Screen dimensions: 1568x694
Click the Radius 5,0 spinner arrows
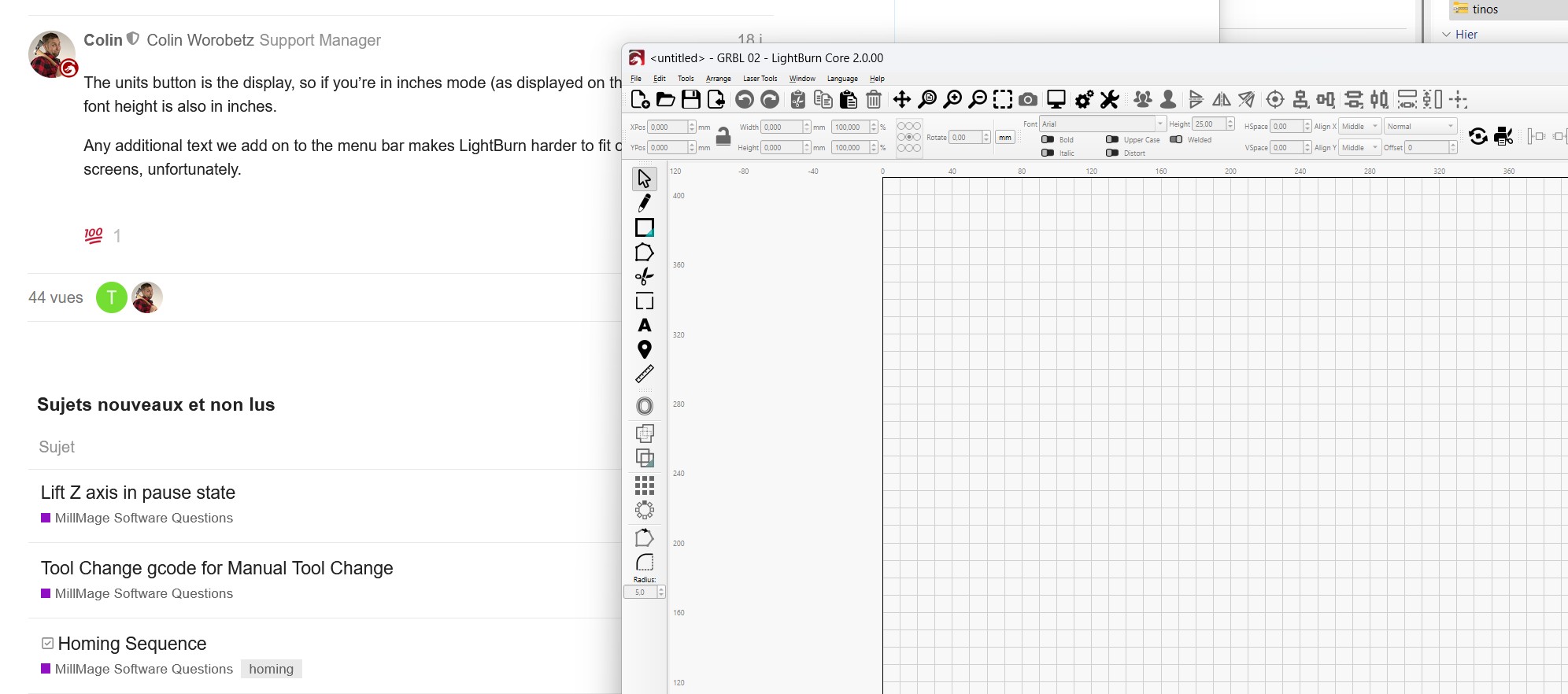(661, 592)
